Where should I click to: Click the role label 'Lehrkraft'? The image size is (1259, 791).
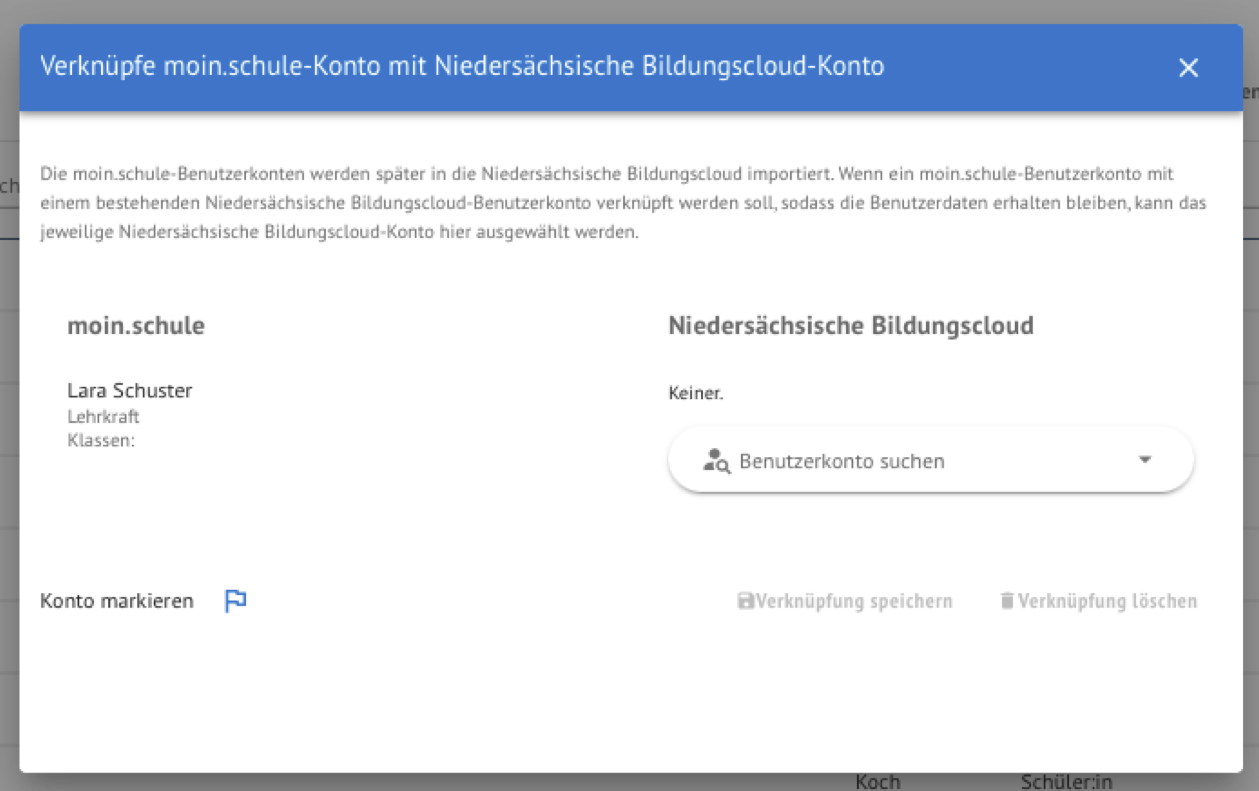click(103, 417)
